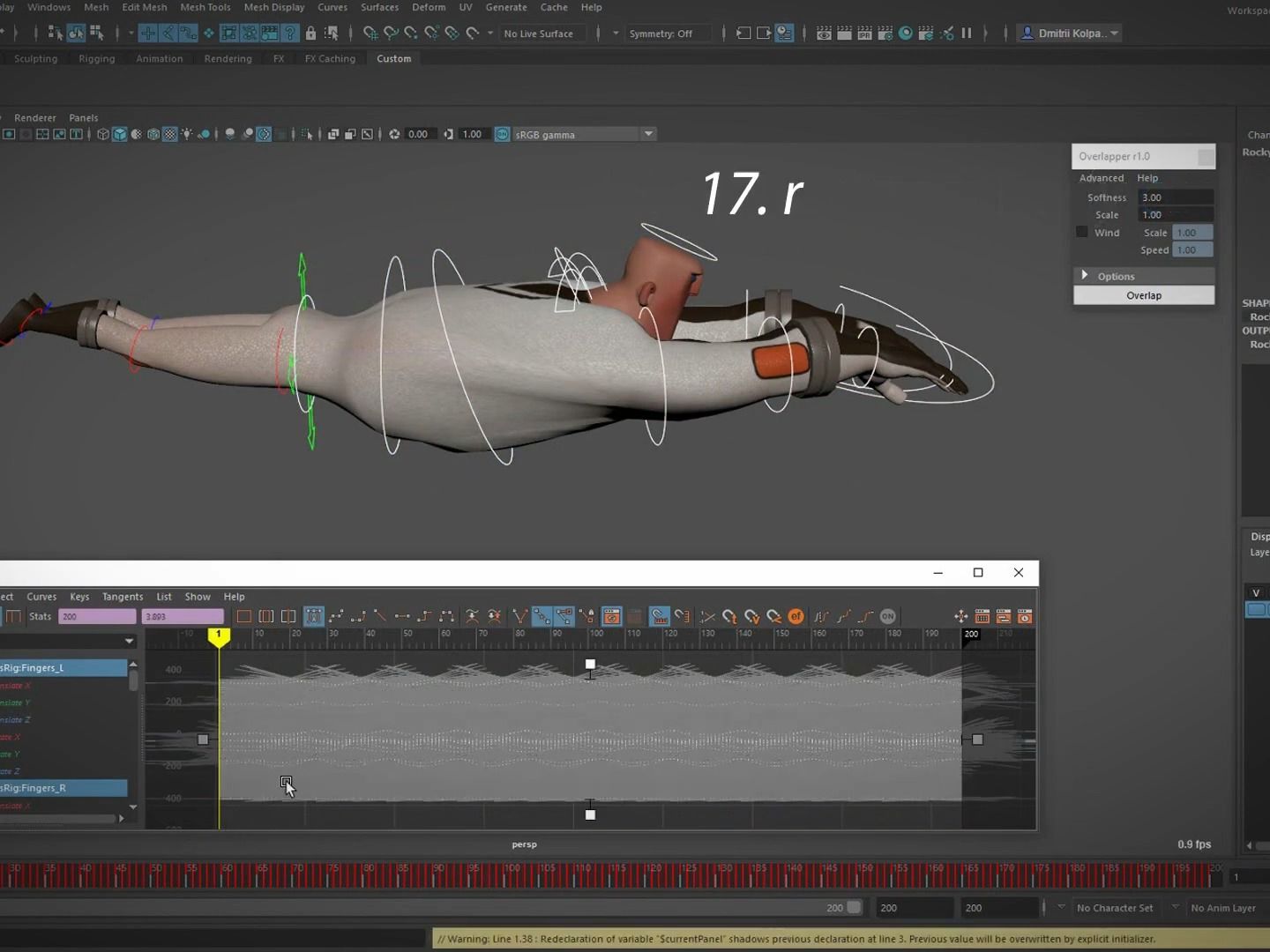Select the lock selection padlock icon
Viewport: 1270px width, 952px height.
point(310,33)
